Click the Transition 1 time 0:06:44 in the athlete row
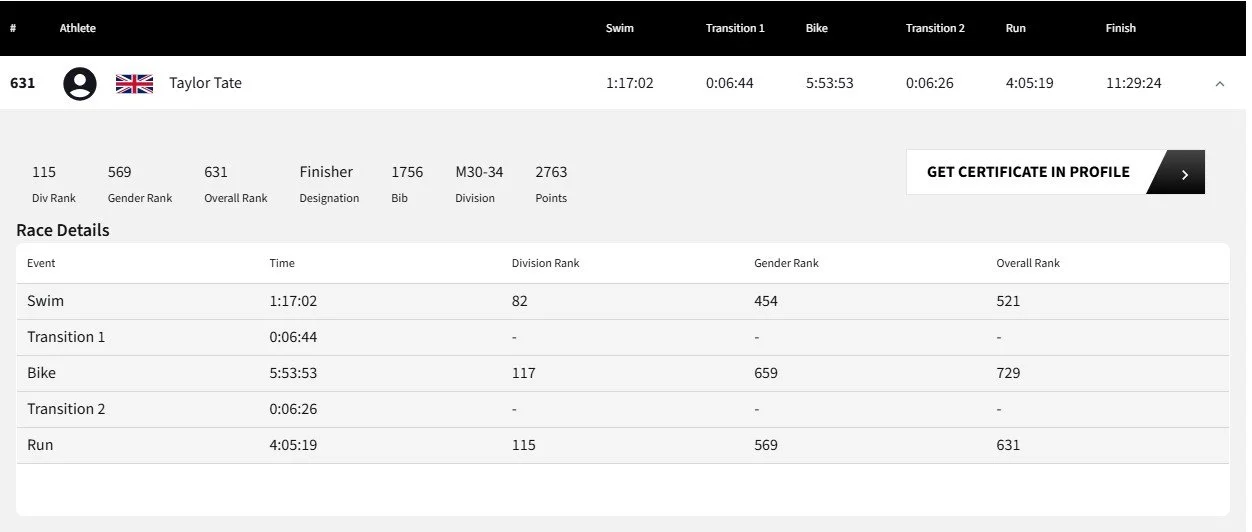The height and width of the screenshot is (532, 1252). coord(730,83)
